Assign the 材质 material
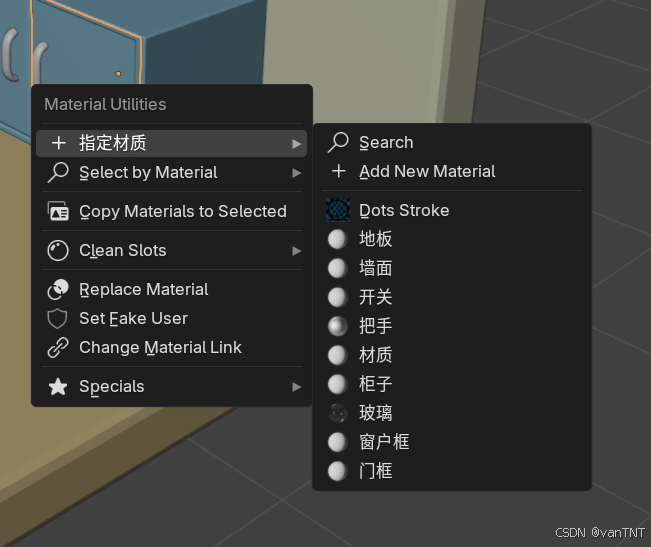This screenshot has width=651, height=547. (x=452, y=356)
